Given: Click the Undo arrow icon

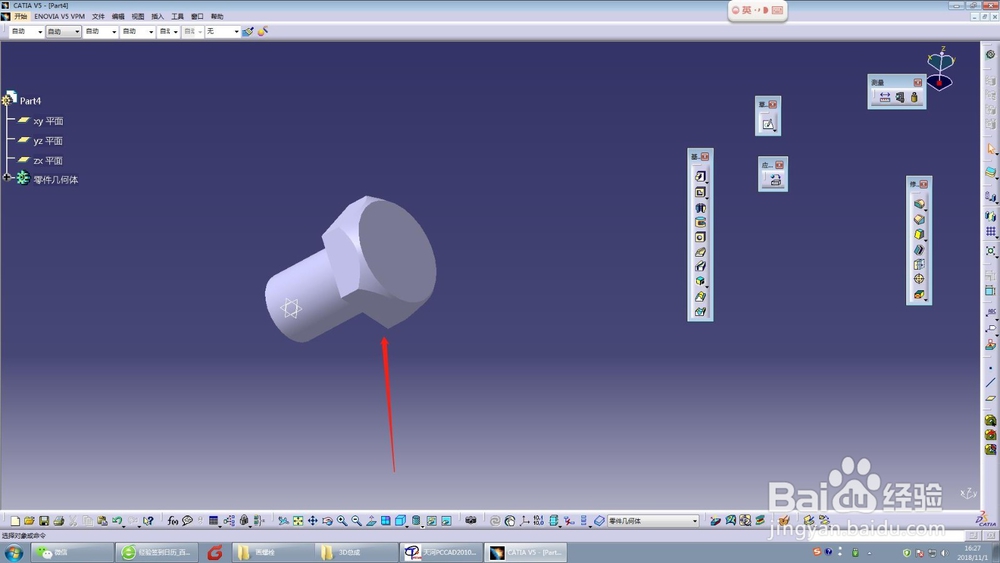Looking at the screenshot, I should (x=117, y=521).
